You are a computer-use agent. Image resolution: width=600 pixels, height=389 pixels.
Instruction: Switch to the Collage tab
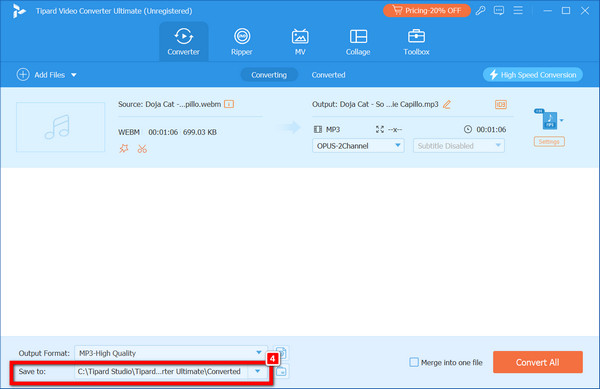(358, 41)
